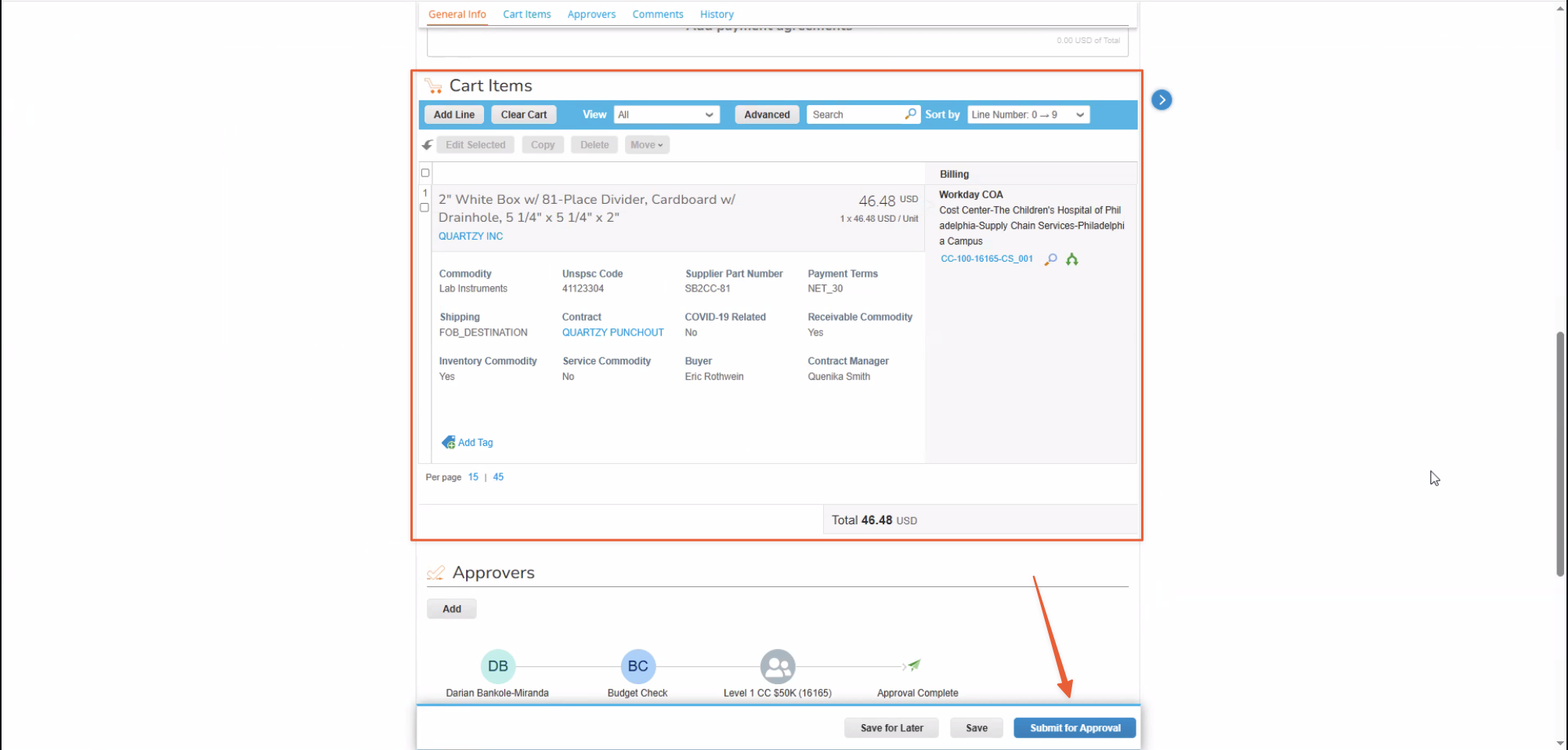Image resolution: width=1568 pixels, height=750 pixels.
Task: Click the Level 1 CC group approver icon
Action: click(x=778, y=666)
